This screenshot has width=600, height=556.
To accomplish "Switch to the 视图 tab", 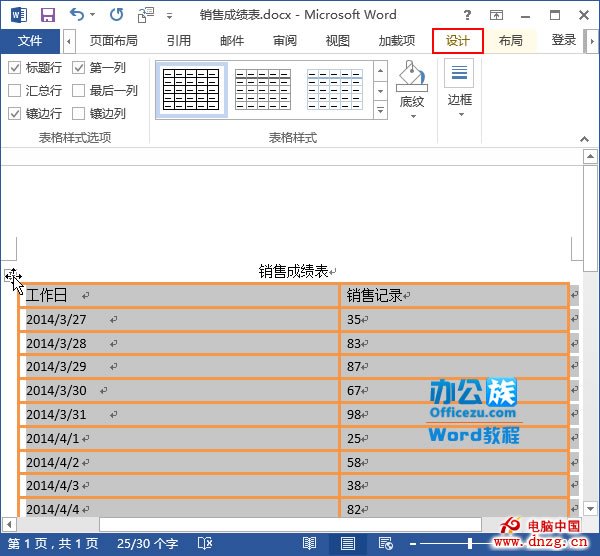I will pos(338,40).
